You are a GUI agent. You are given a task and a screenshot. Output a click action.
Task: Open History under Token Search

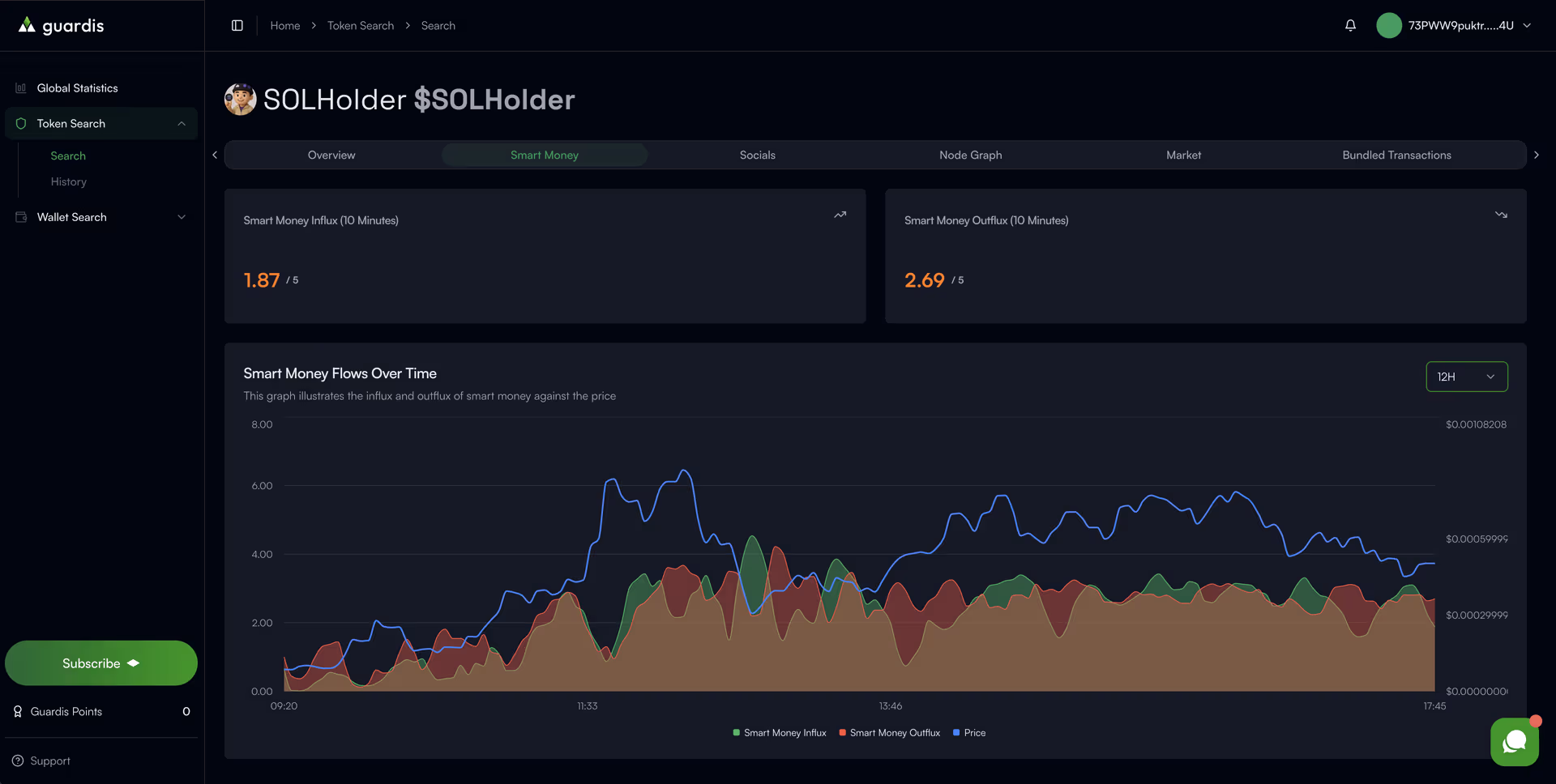pos(69,182)
